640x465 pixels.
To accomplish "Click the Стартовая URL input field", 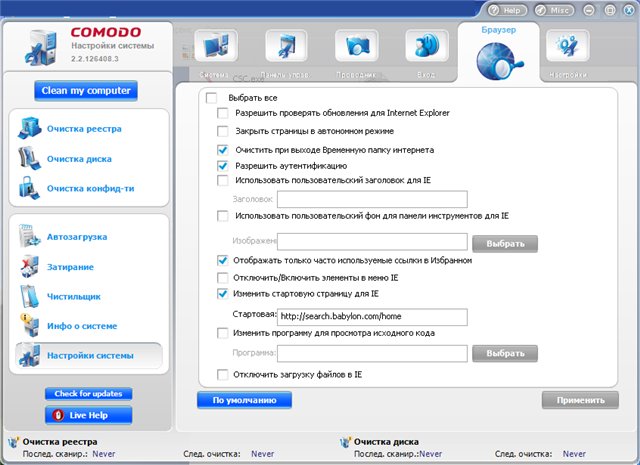I will click(372, 317).
